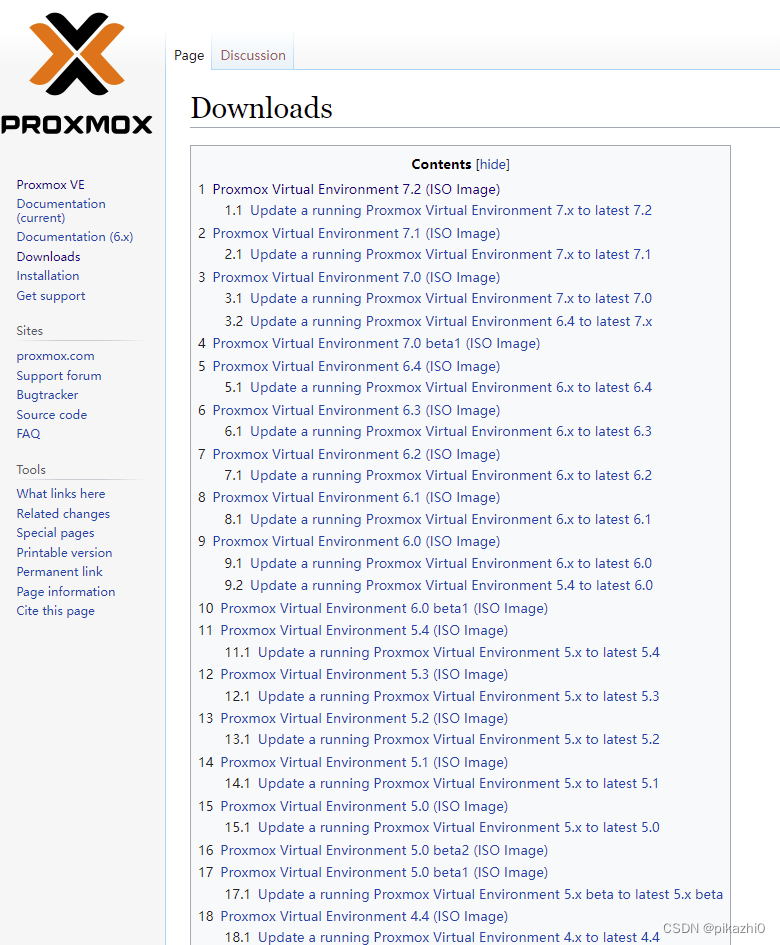Open 6.1 Update 6.x to latest 6.3
Viewport: 780px width, 945px height.
coord(451,432)
